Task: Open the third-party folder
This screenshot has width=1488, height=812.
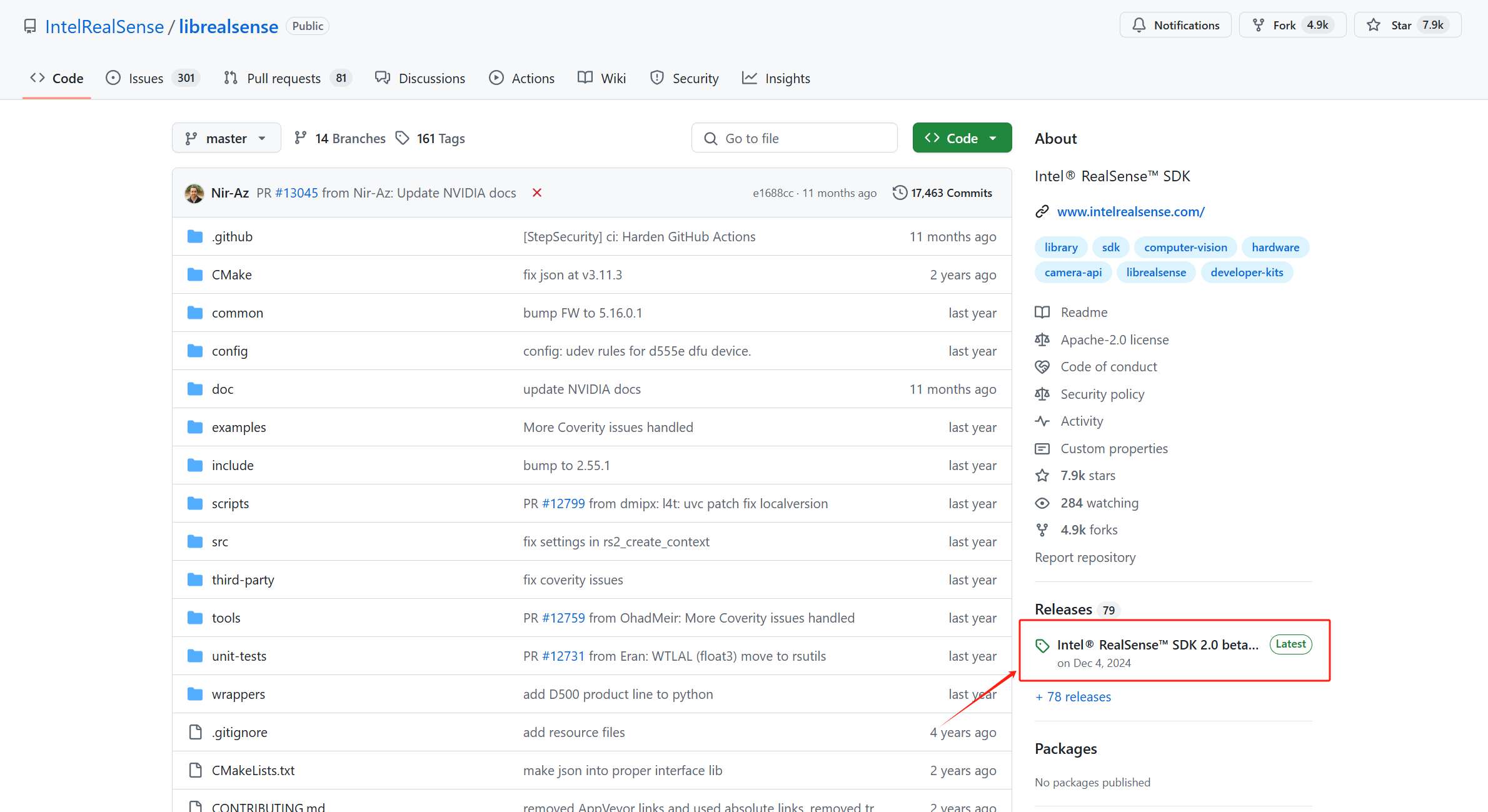Action: 243,579
